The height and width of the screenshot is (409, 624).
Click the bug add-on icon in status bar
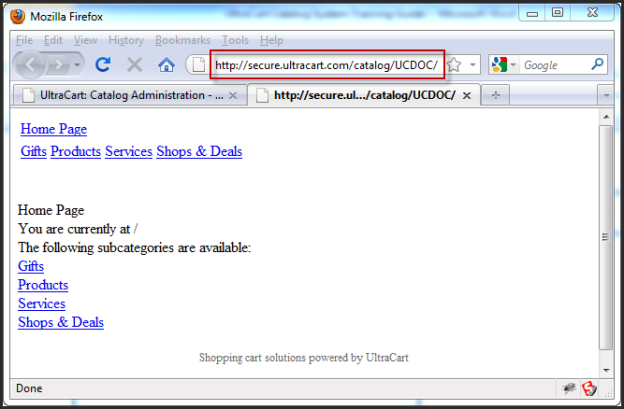(569, 388)
